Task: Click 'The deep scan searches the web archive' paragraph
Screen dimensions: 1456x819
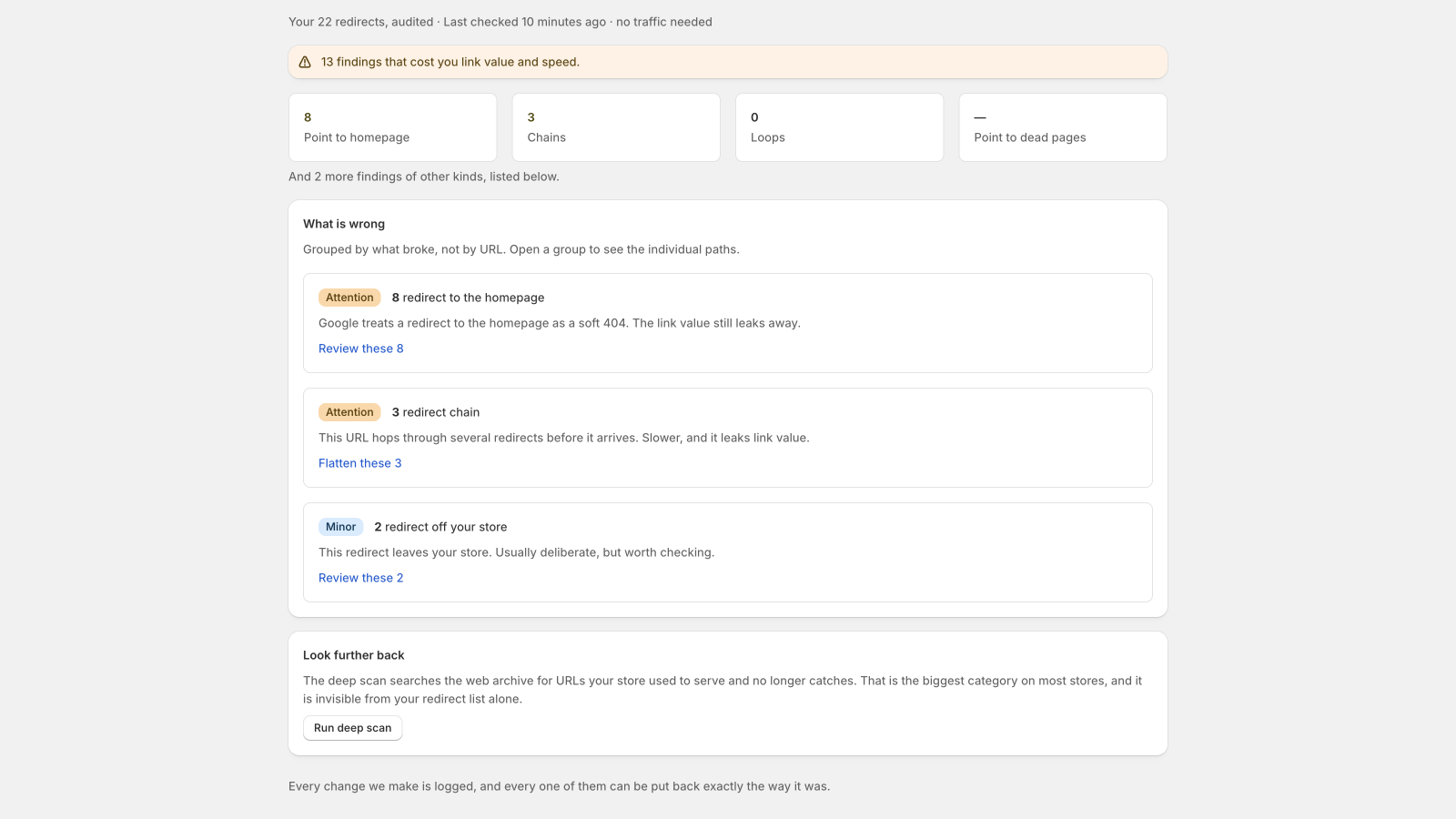Action: tap(723, 690)
